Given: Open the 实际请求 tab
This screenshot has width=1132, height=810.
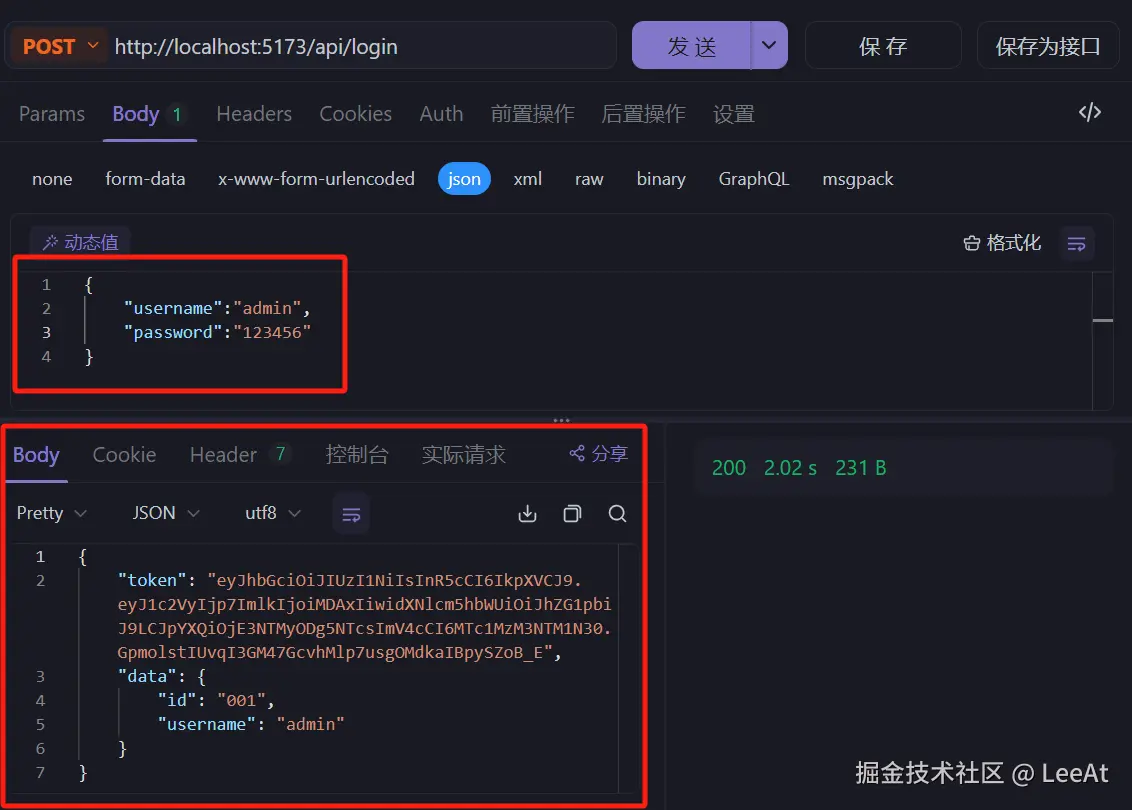Looking at the screenshot, I should click(463, 455).
